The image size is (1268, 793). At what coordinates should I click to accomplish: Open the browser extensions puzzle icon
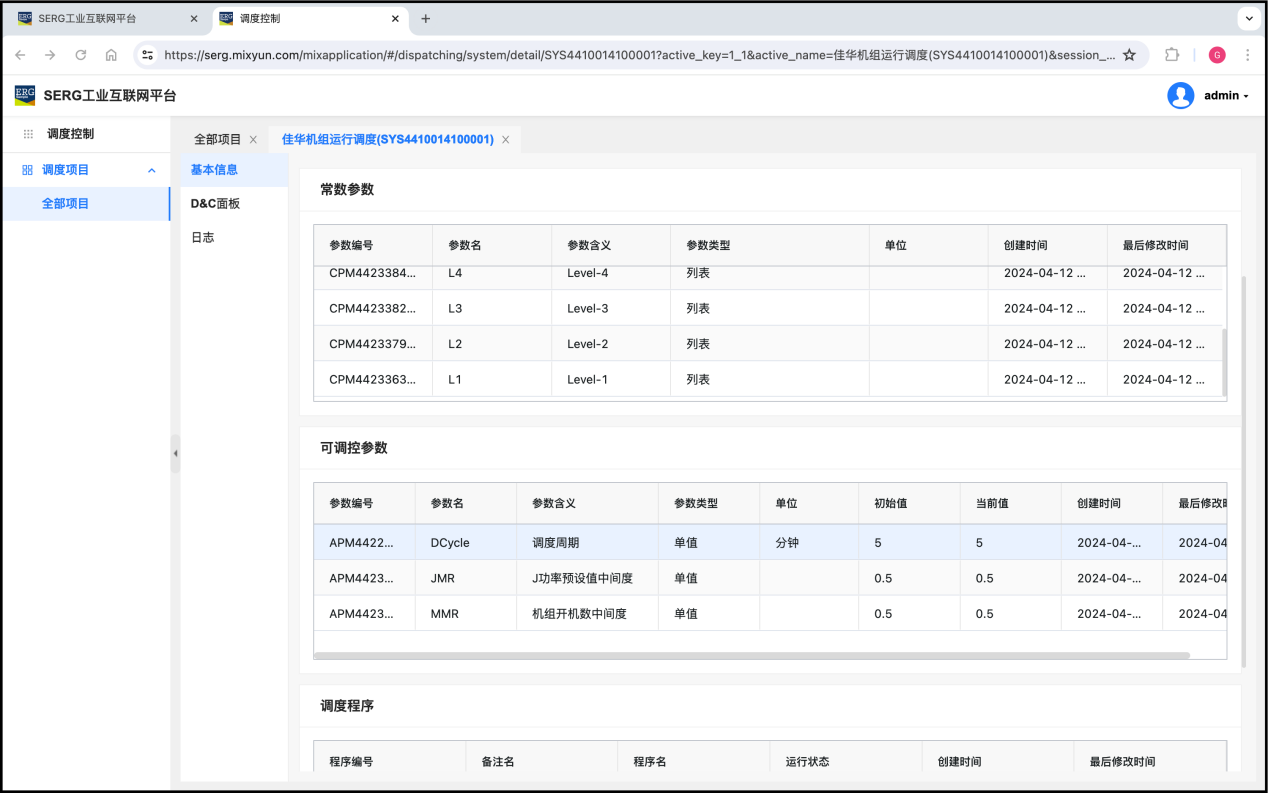click(x=1172, y=55)
